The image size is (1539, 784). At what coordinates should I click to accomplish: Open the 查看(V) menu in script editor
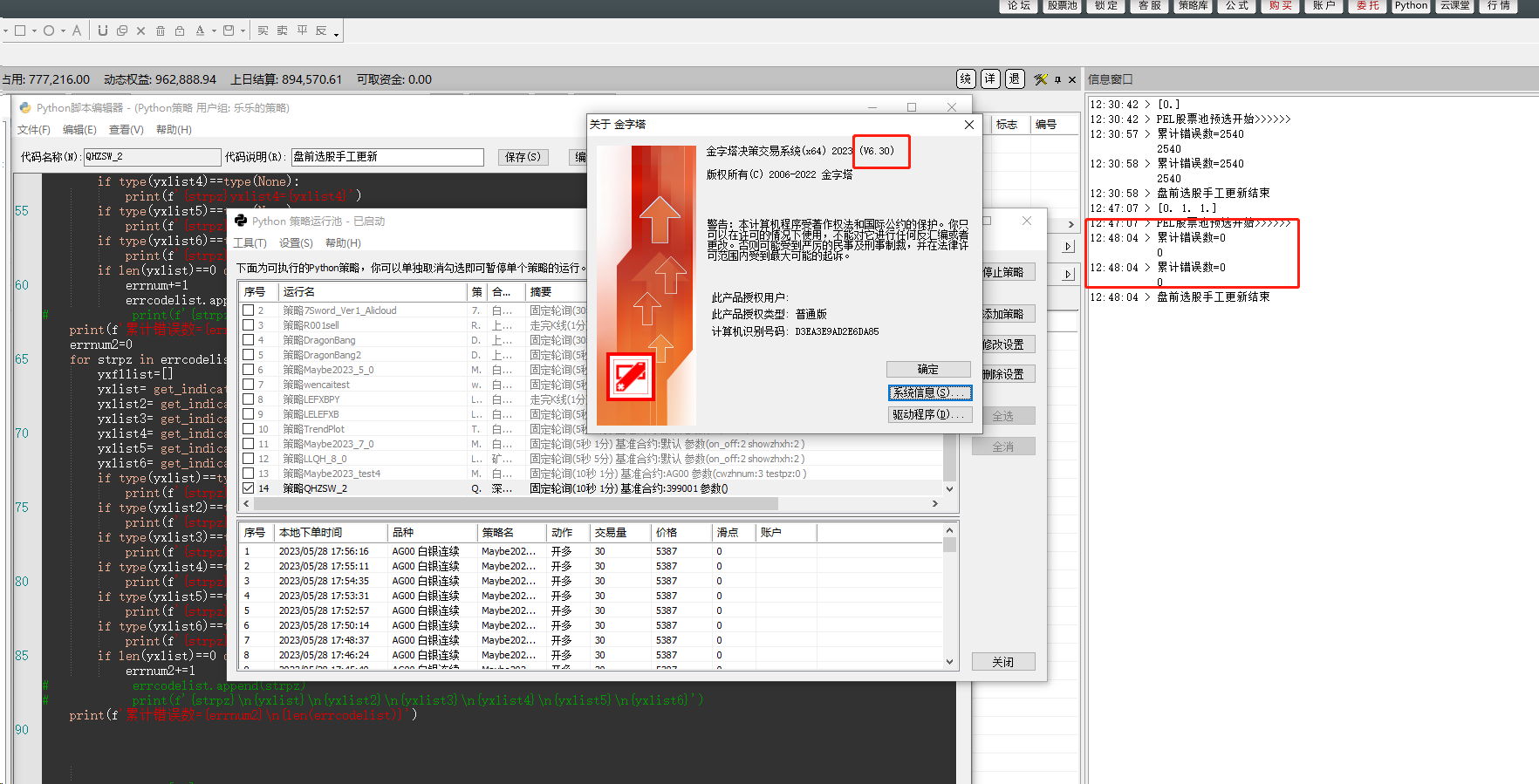pos(127,130)
